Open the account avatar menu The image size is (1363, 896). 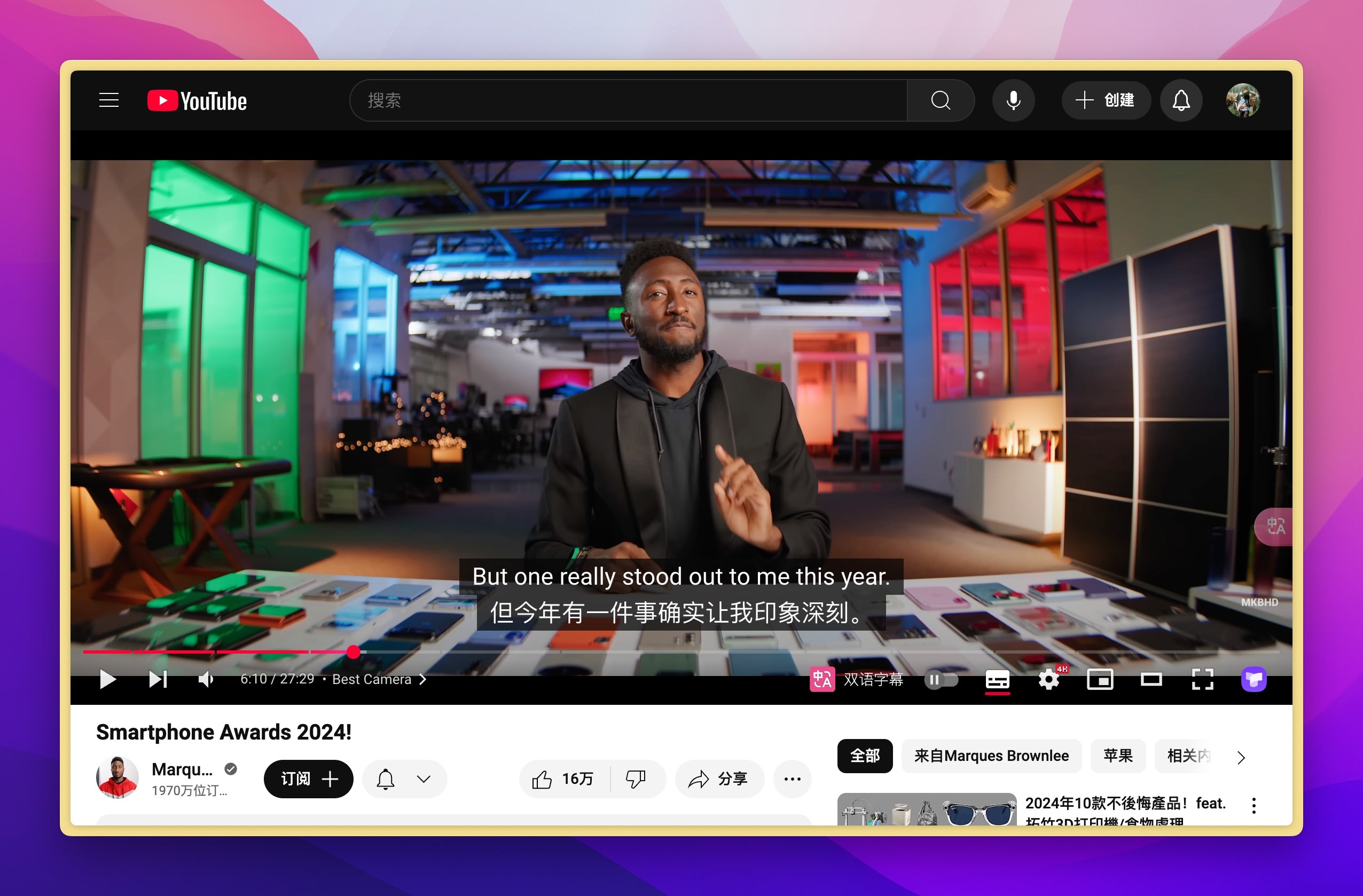tap(1243, 101)
